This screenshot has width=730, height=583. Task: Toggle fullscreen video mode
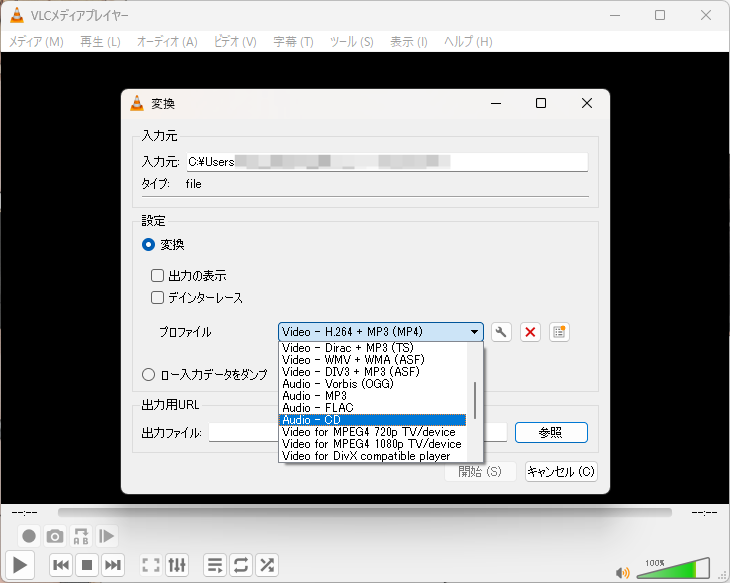tap(151, 565)
